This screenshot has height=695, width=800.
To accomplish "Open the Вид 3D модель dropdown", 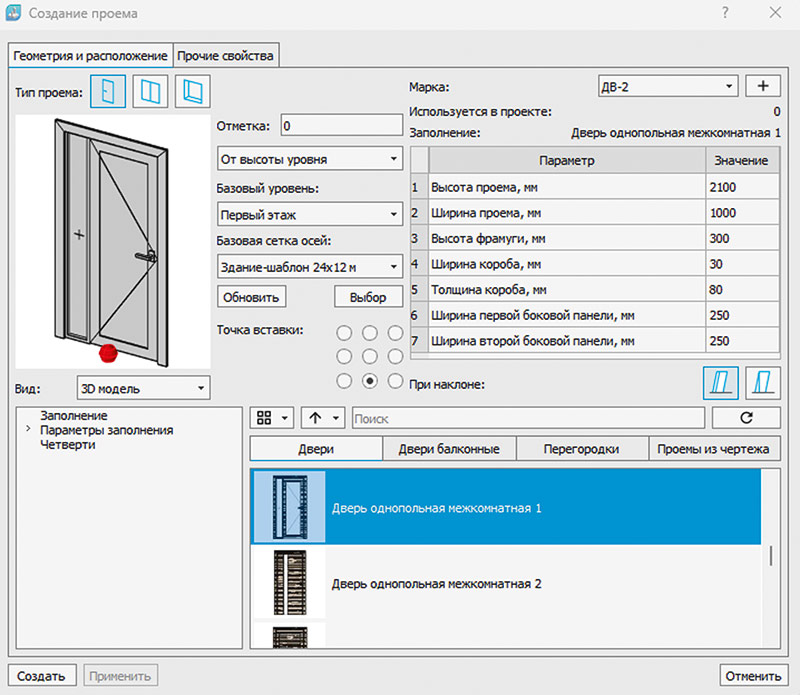I will [x=143, y=388].
